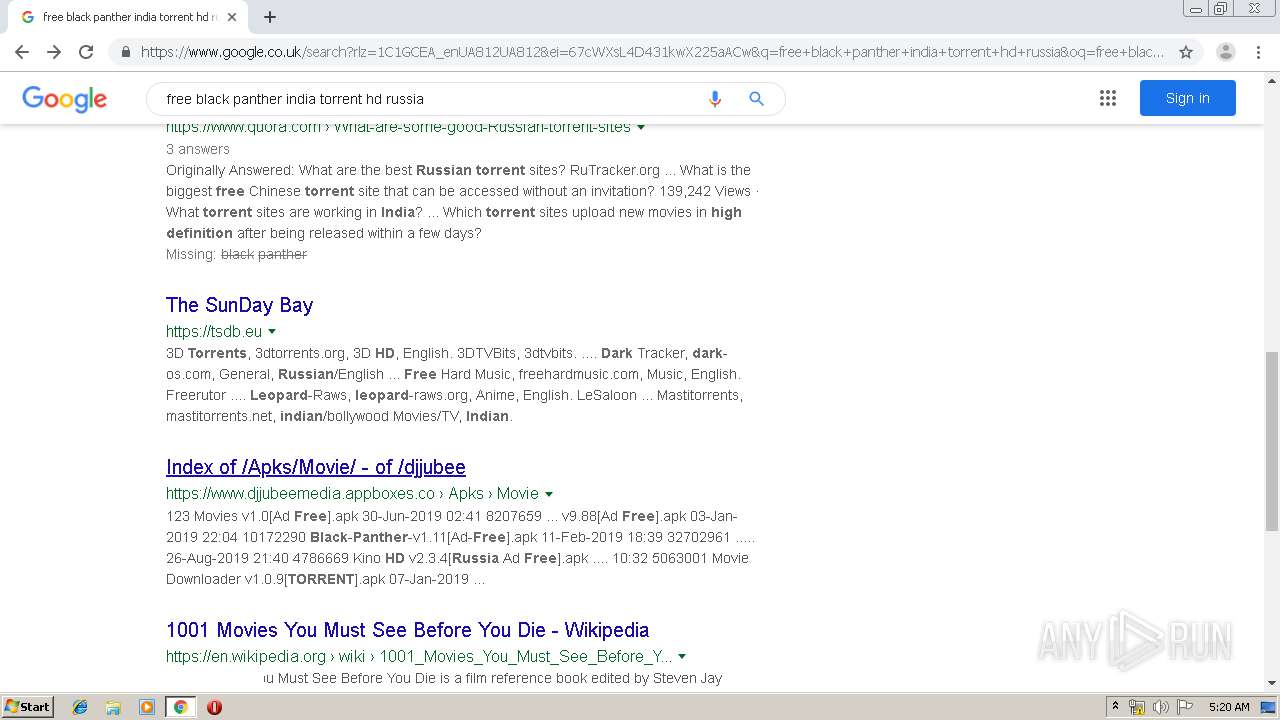Open a new tab with plus button
The height and width of the screenshot is (720, 1280).
click(270, 17)
